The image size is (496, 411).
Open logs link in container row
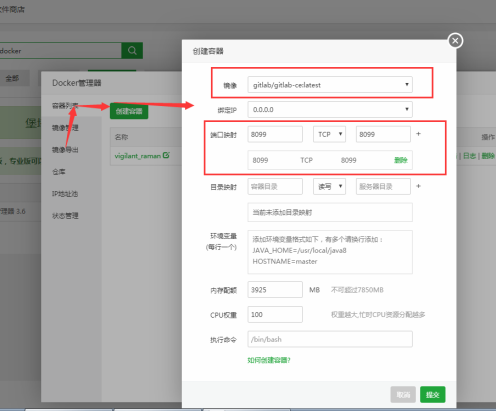(x=469, y=156)
